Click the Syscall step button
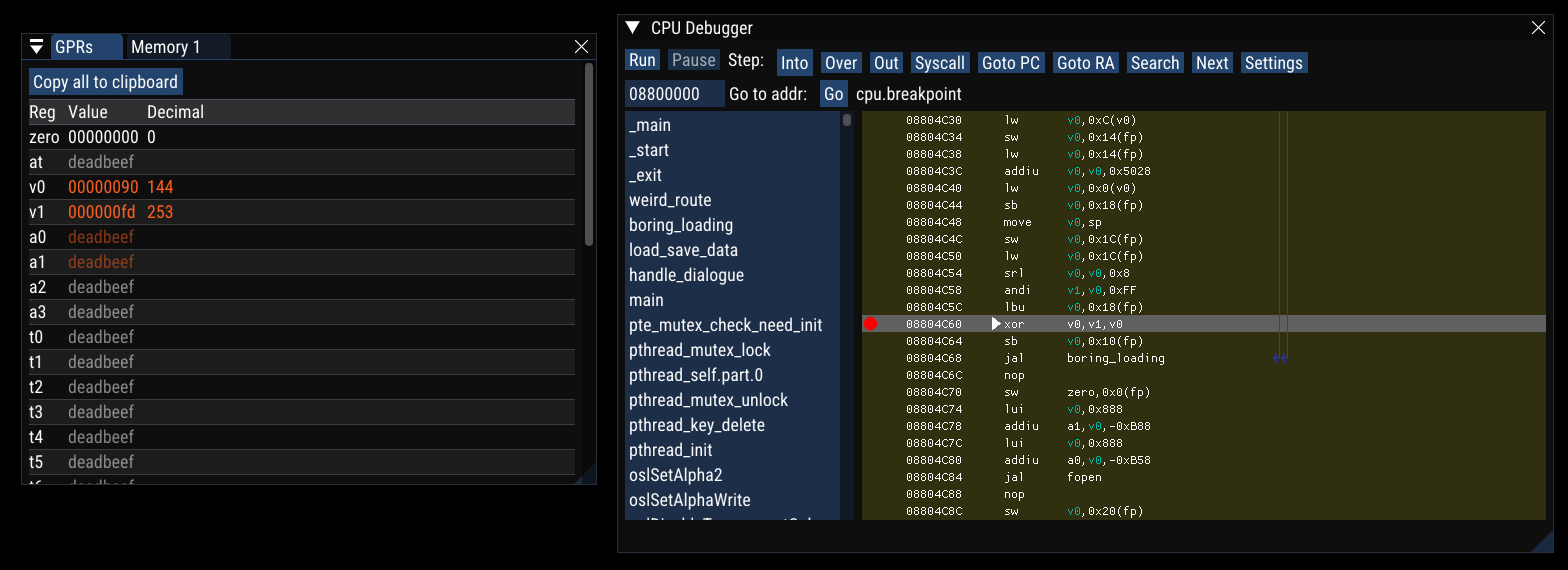The width and height of the screenshot is (1568, 570). click(x=940, y=63)
